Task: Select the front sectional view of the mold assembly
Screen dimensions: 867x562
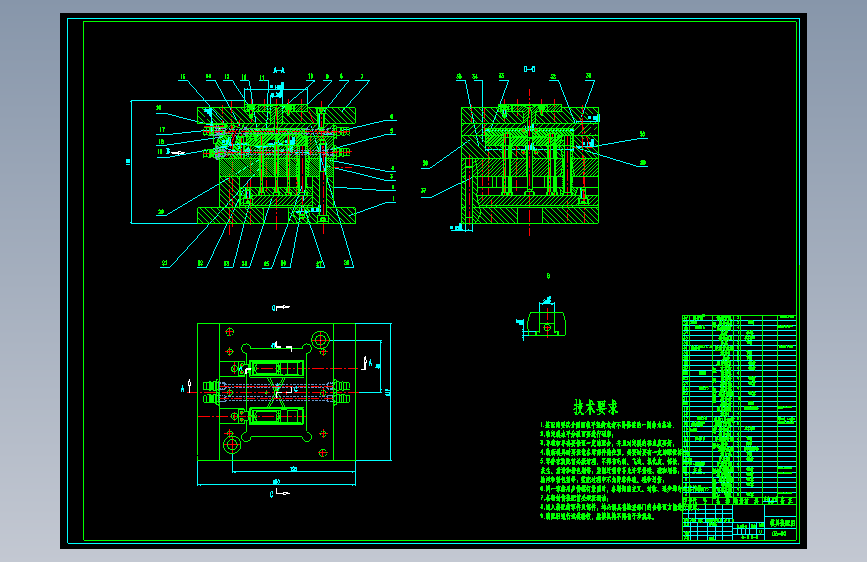Action: point(276,165)
